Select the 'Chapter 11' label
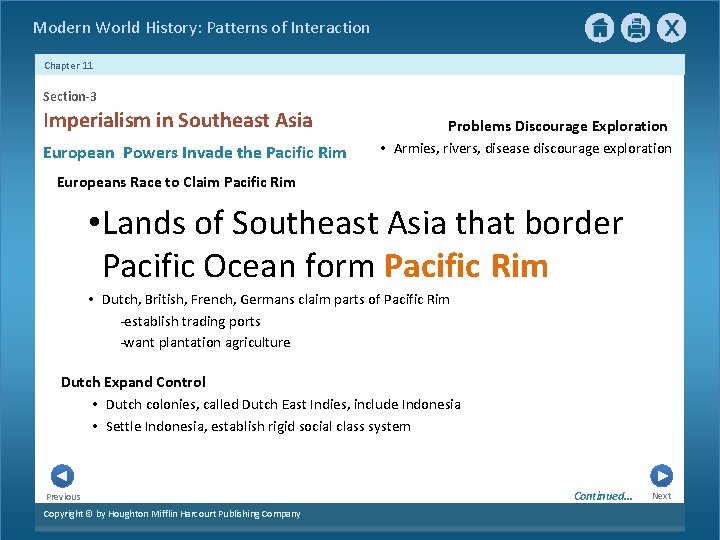This screenshot has height=540, width=720. click(x=68, y=66)
